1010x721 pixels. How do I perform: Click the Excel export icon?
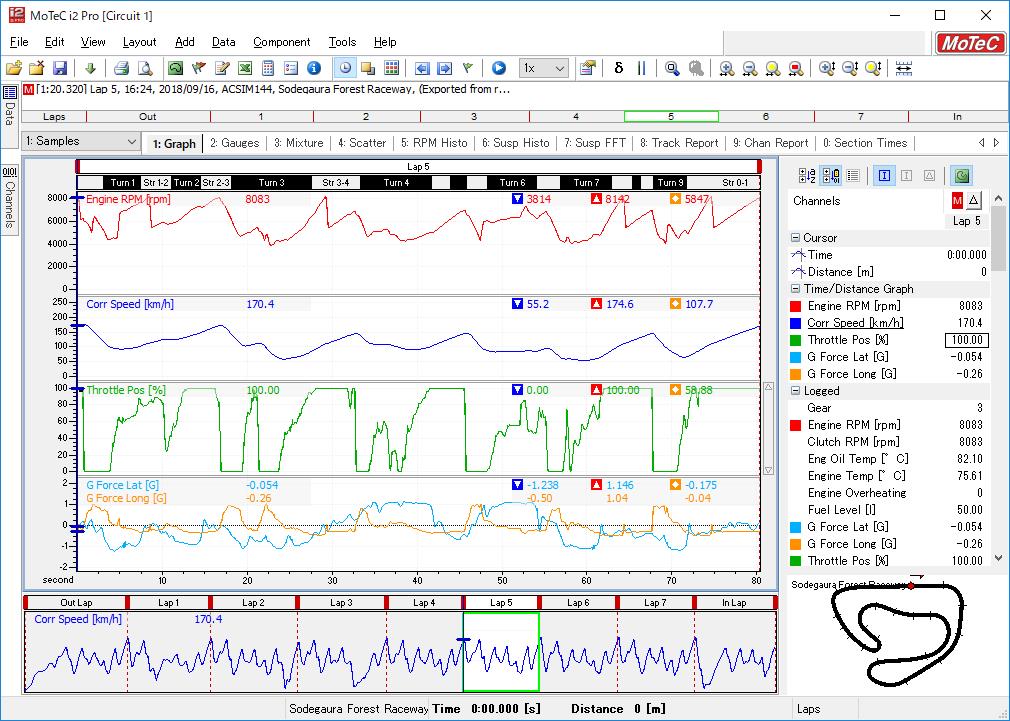tap(245, 68)
